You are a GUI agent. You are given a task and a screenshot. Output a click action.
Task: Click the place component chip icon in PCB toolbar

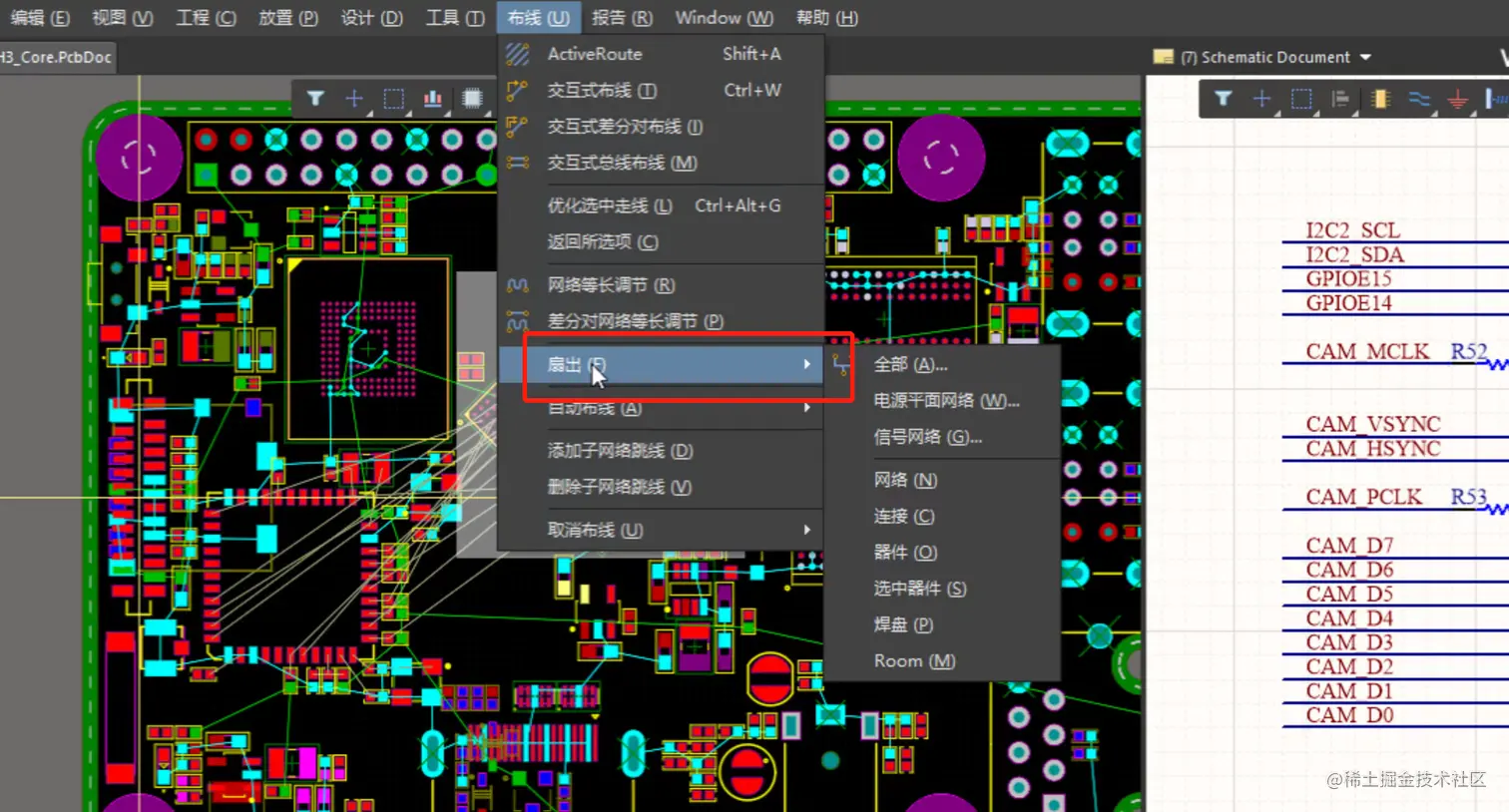pyautogui.click(x=472, y=98)
